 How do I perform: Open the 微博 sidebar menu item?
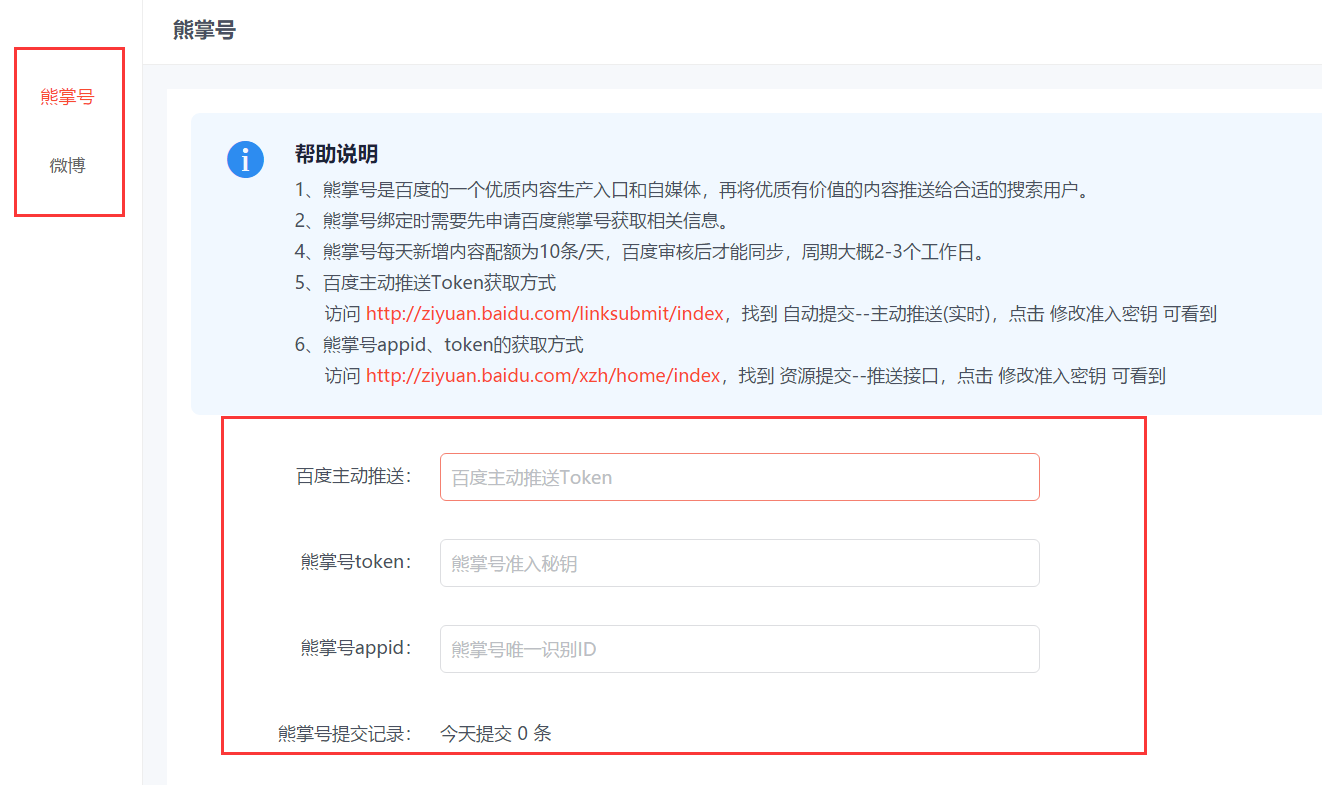tap(68, 165)
